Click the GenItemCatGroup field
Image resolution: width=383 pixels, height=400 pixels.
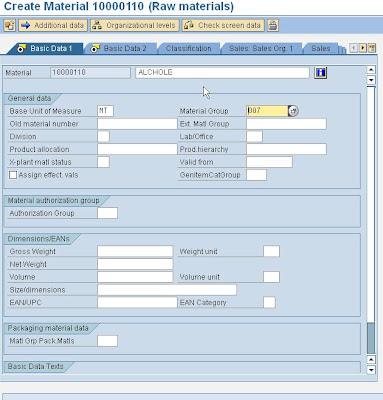pos(256,175)
